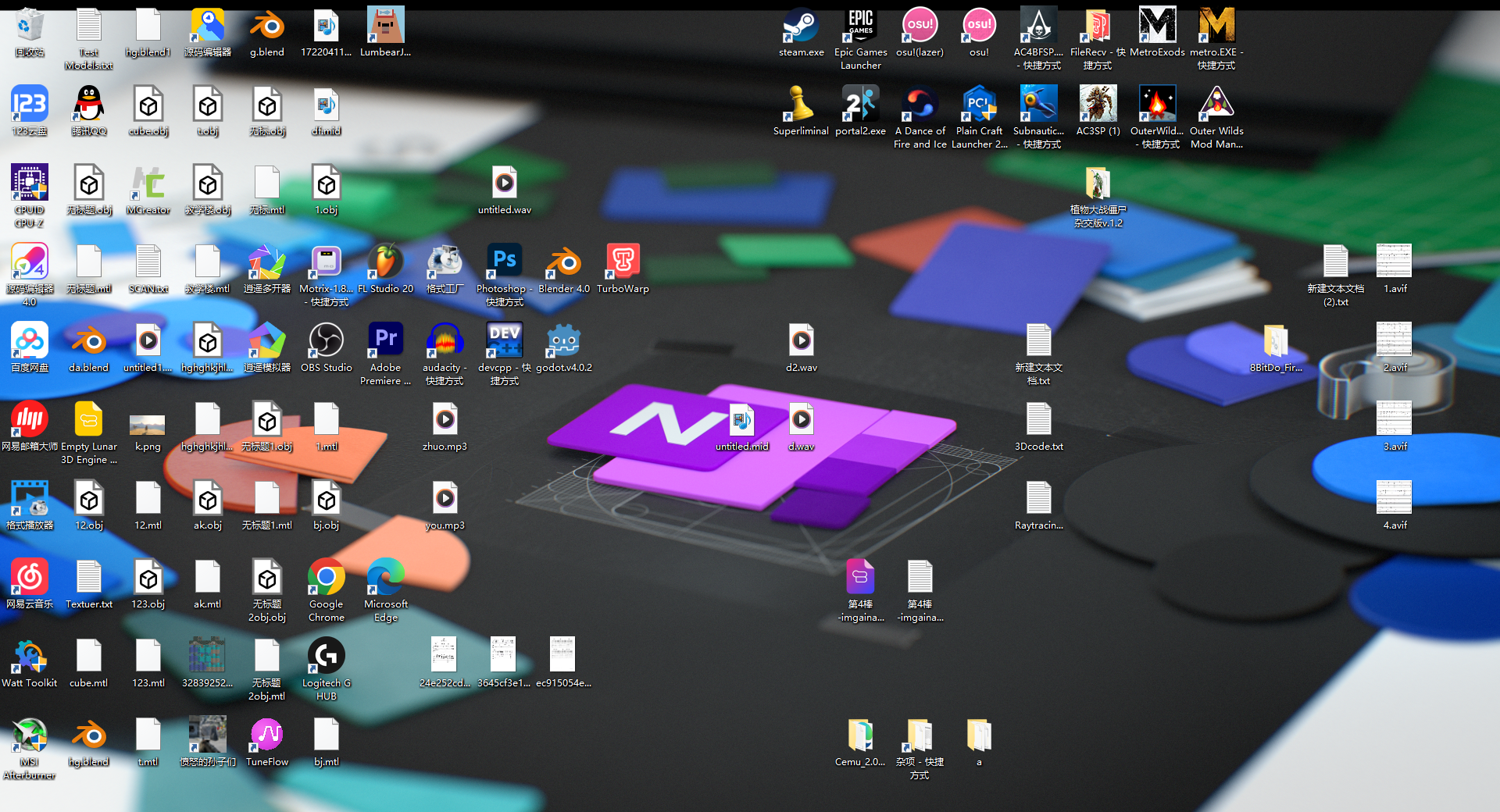Select the Baidu Netdisk (百度网盘) icon
1500x812 pixels.
30,341
